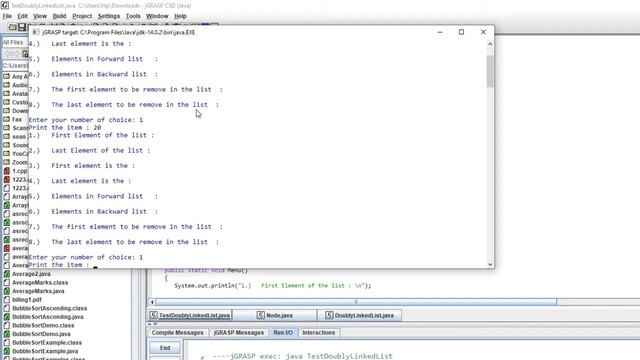Click editor horizontal scrollbar left arrow

click(152, 302)
